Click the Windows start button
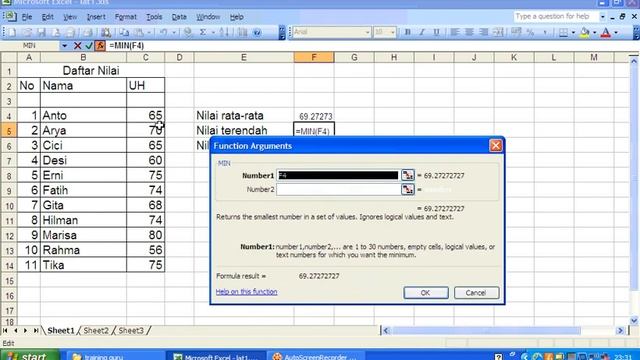640x360 pixels. (x=29, y=356)
